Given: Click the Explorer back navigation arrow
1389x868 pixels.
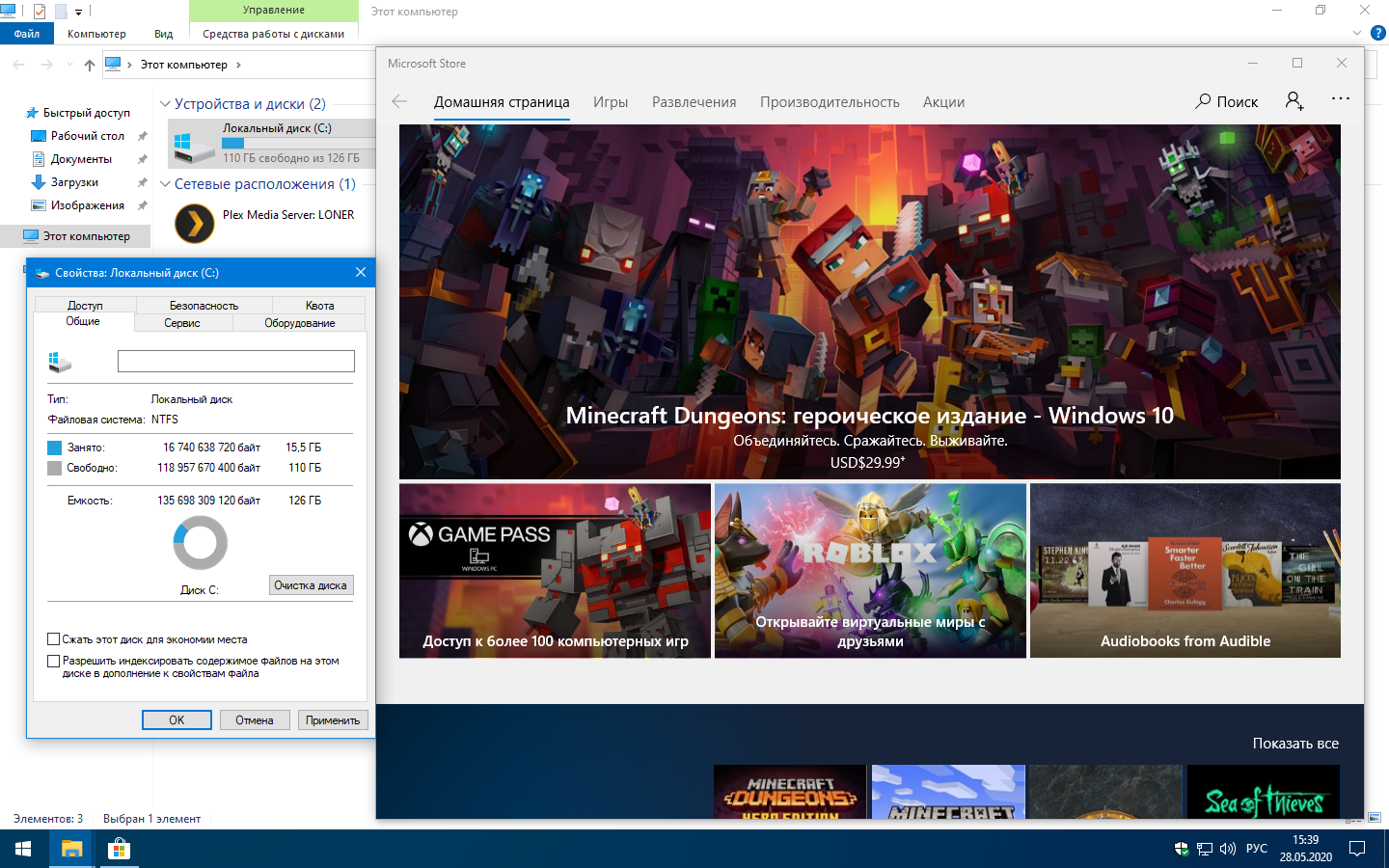Looking at the screenshot, I should pyautogui.click(x=19, y=65).
